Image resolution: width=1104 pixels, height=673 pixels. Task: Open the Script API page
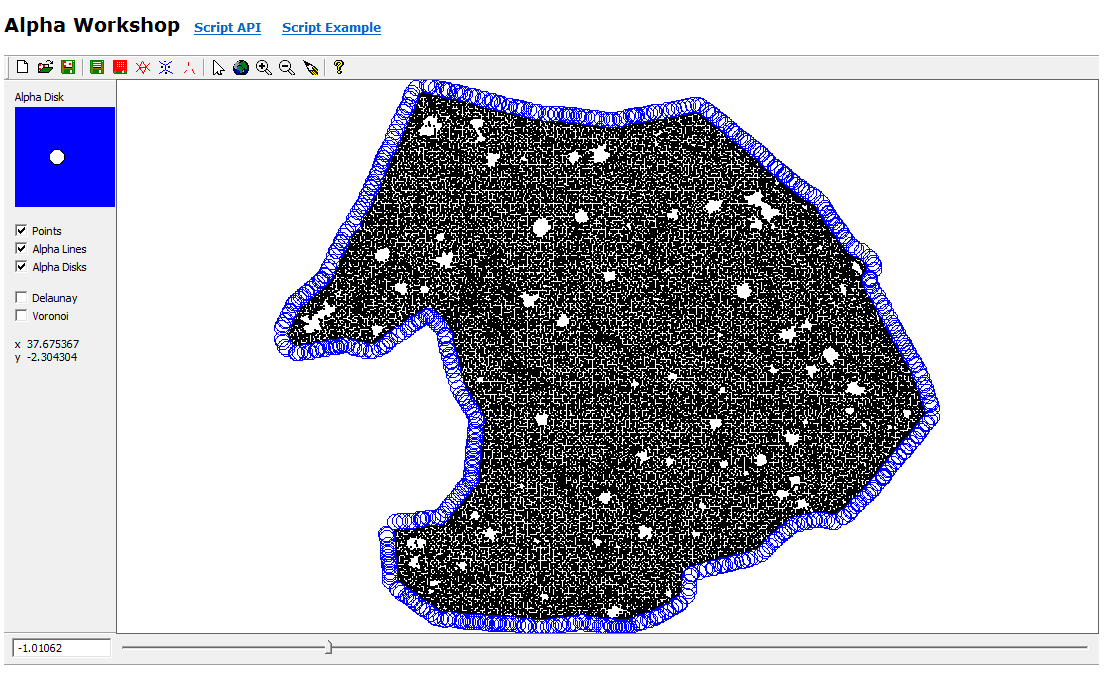tap(227, 27)
